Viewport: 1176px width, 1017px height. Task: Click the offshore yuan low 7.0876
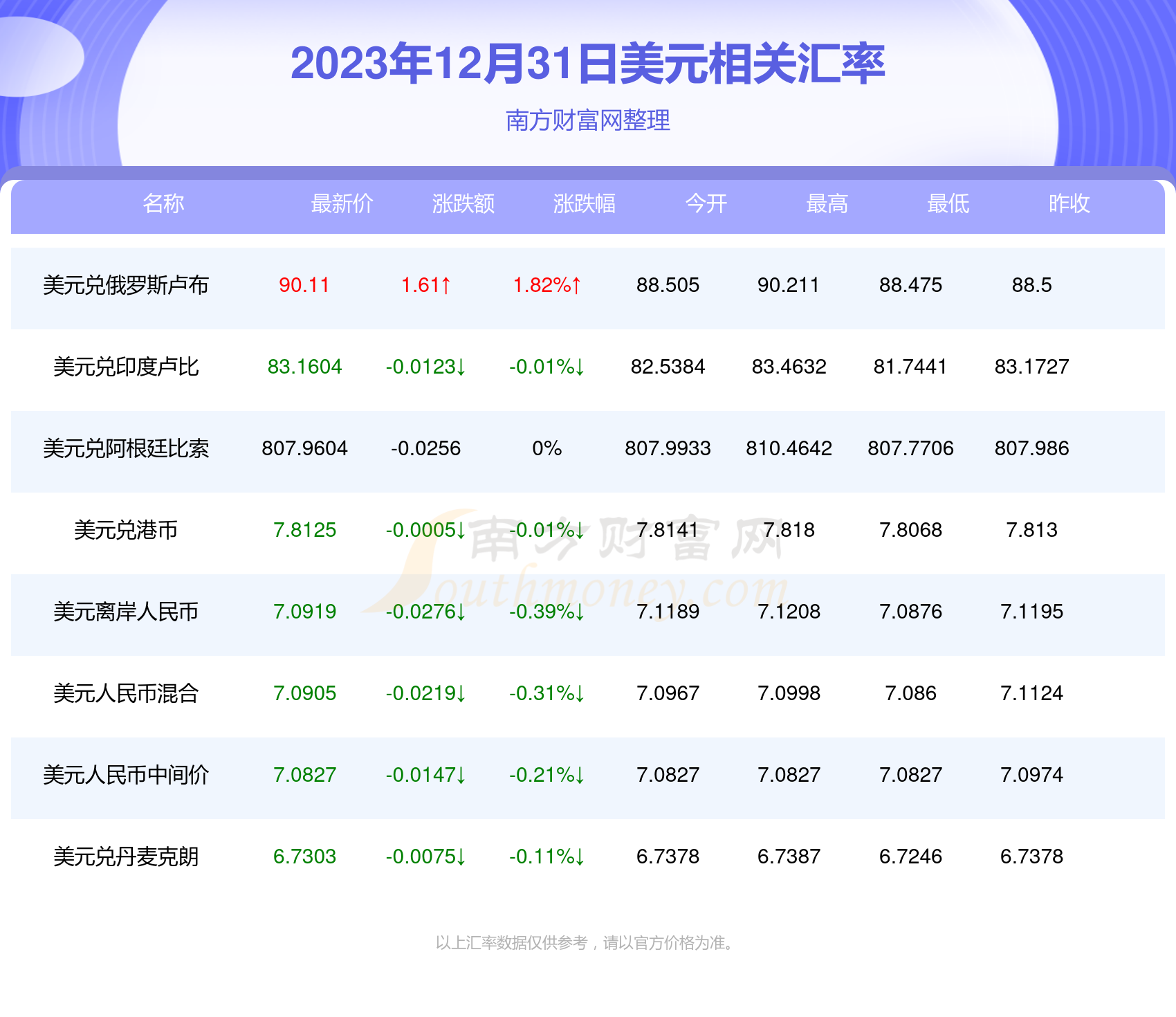pos(911,612)
